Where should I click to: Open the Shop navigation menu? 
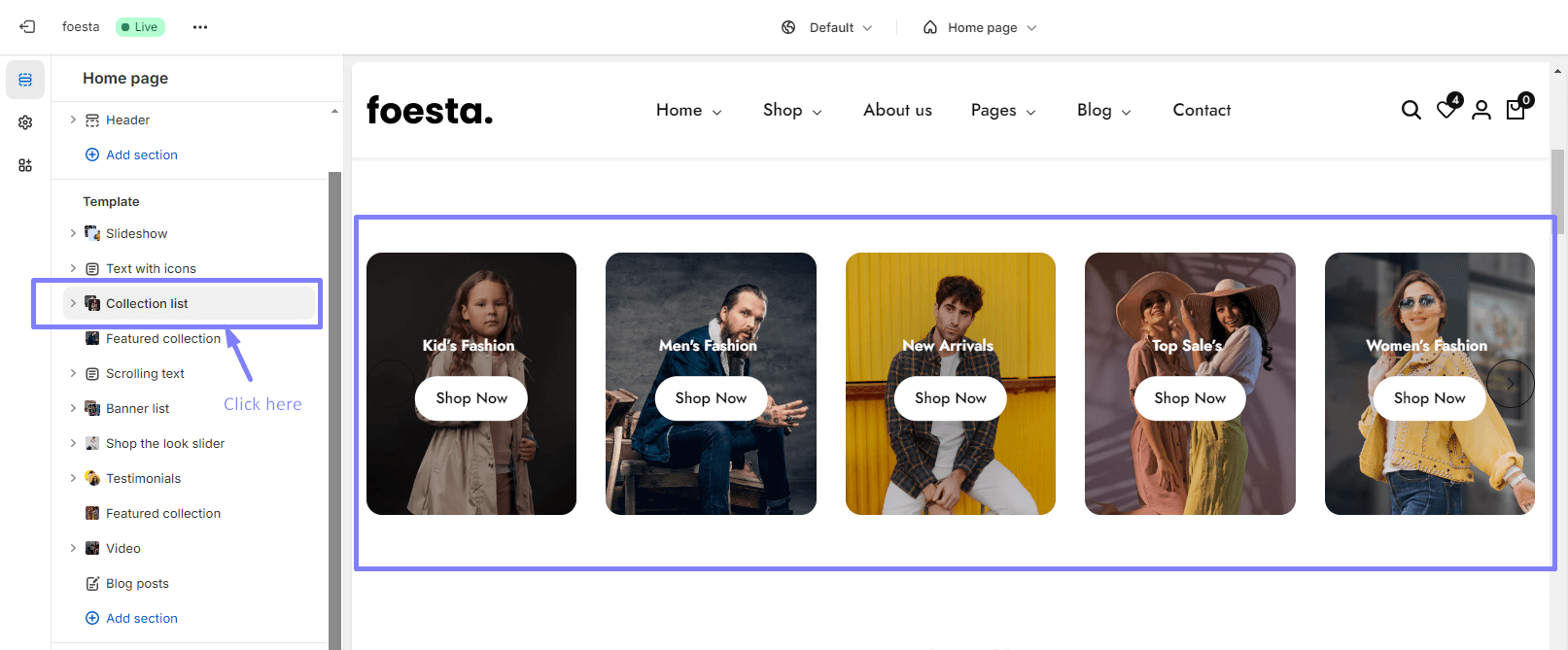791,111
